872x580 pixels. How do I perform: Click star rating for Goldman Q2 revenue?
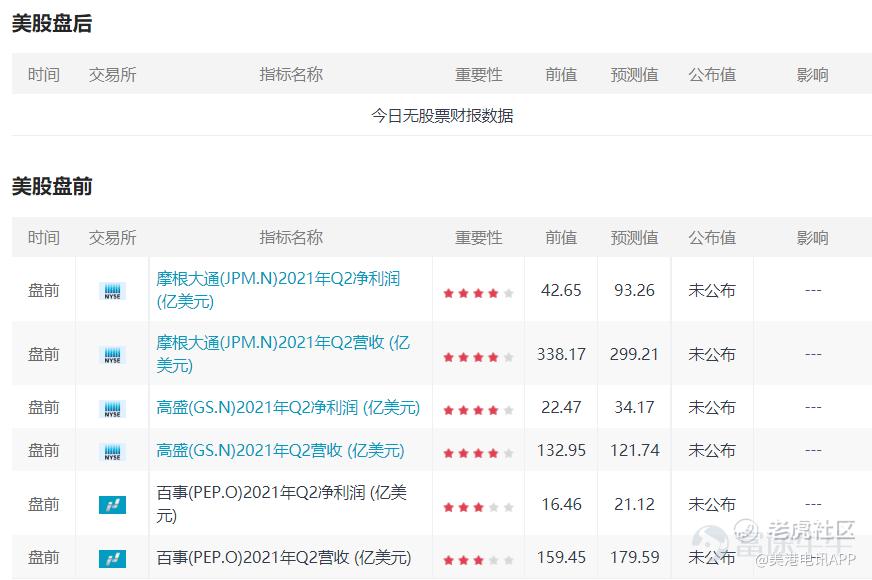click(x=478, y=453)
